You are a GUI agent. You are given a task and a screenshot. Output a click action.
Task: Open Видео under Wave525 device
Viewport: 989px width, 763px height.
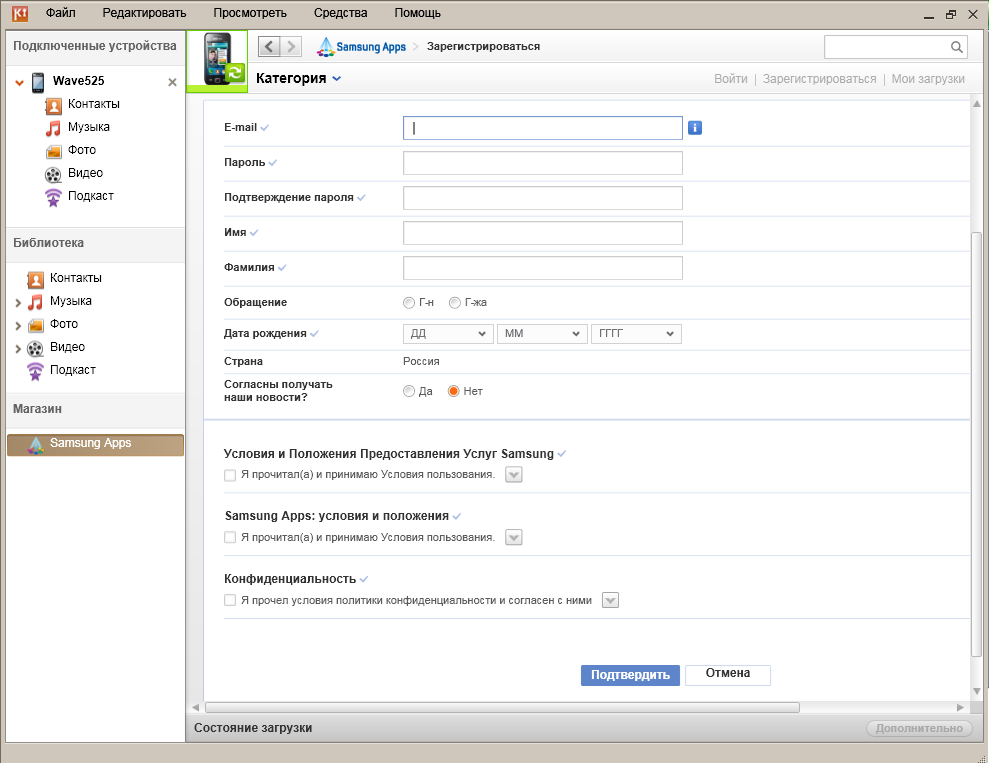tap(85, 173)
